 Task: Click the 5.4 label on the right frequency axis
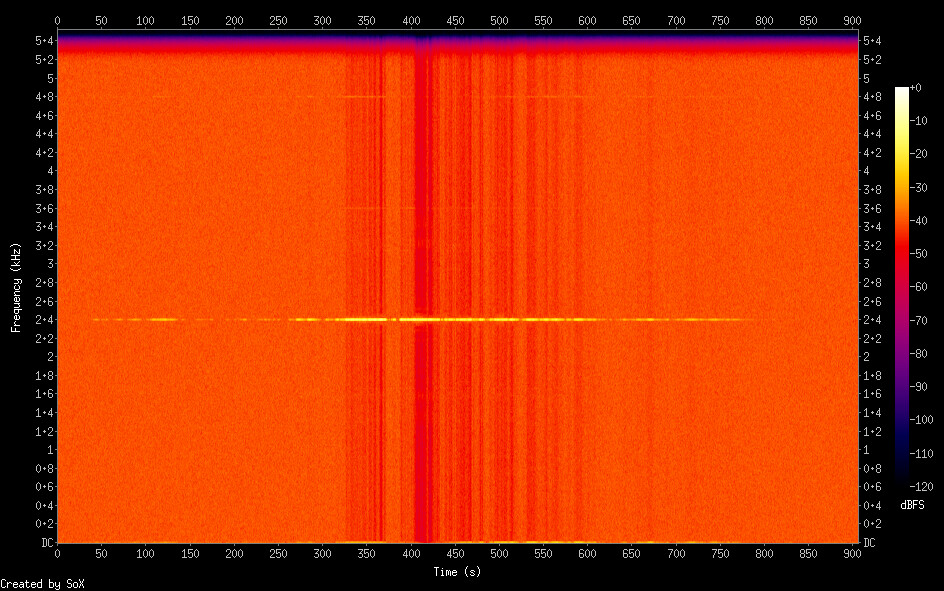tap(872, 40)
